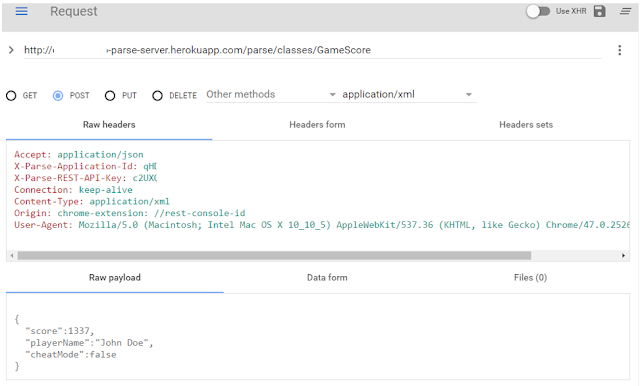Save the request with the floppy icon
Viewport: 640px width, 386px height.
point(599,11)
